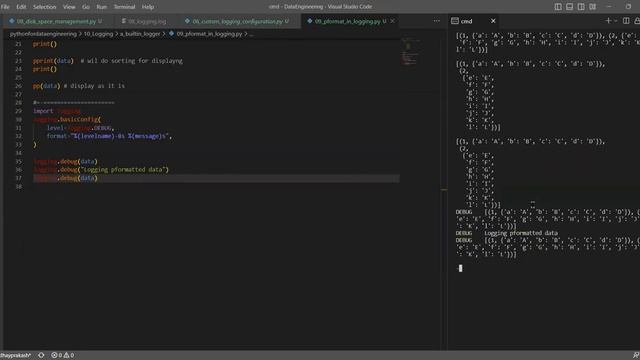This screenshot has width=640, height=360.
Task: Toggle the primary side bar layout icon
Action: (x=558, y=7)
